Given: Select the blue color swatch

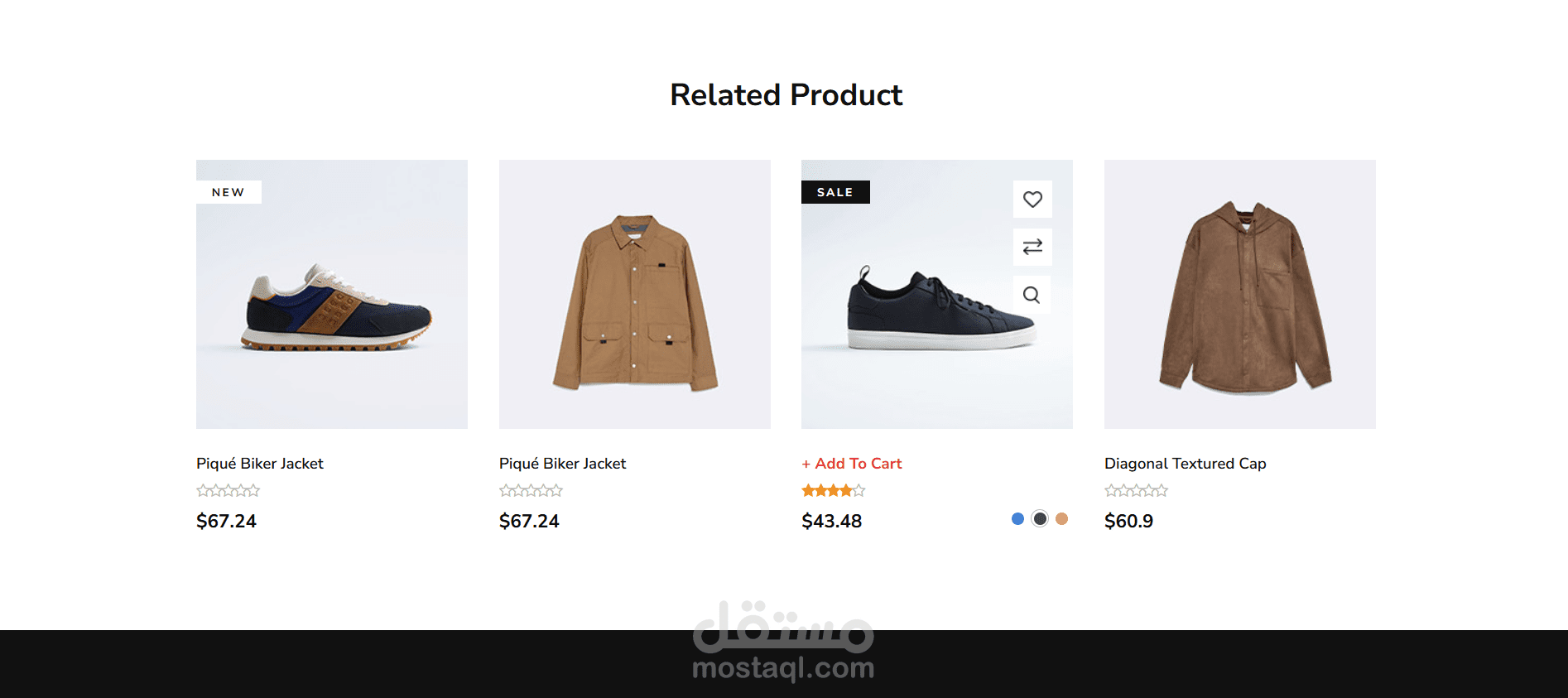Looking at the screenshot, I should click(1017, 518).
